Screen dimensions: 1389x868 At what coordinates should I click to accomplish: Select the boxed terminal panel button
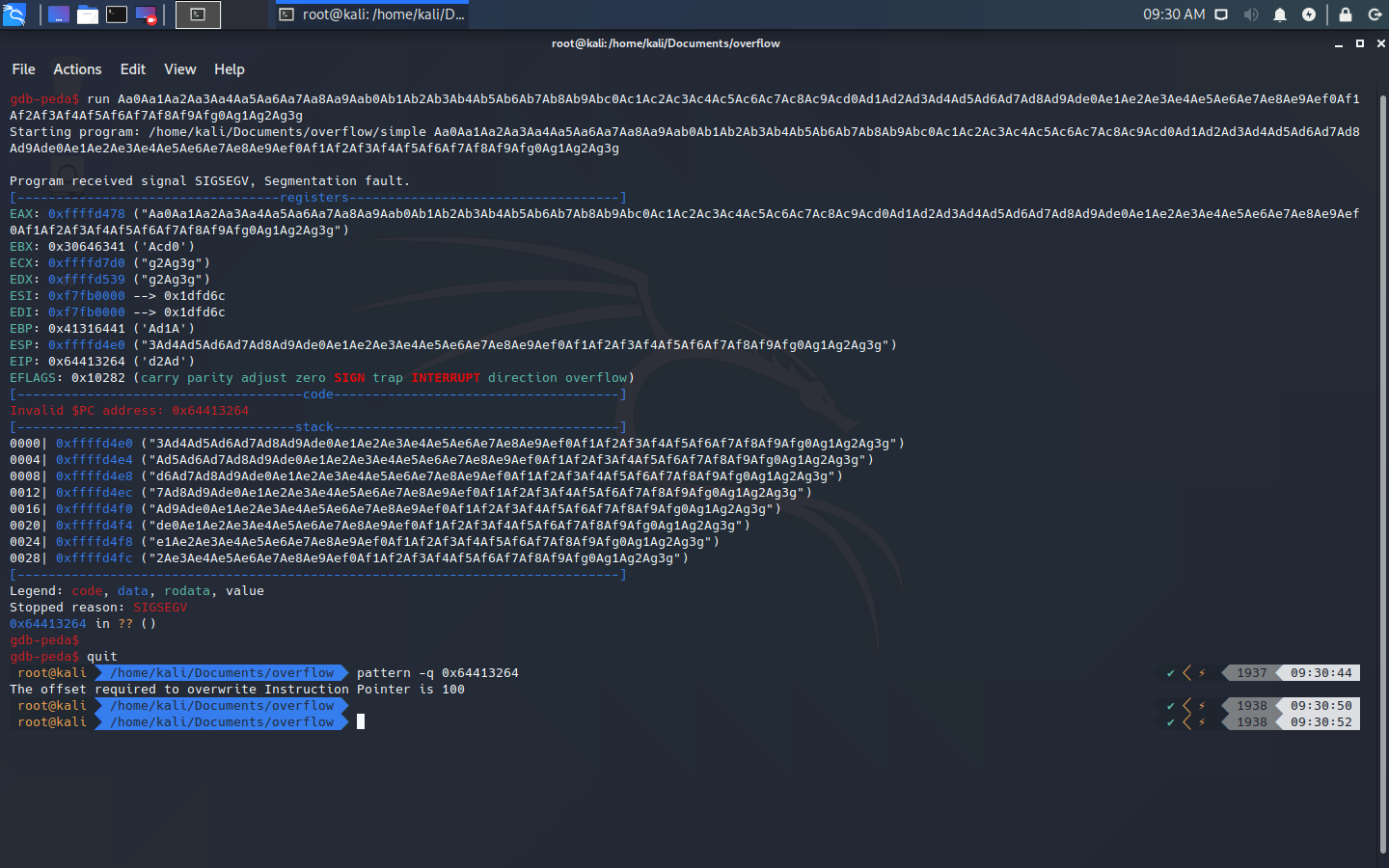tap(198, 14)
